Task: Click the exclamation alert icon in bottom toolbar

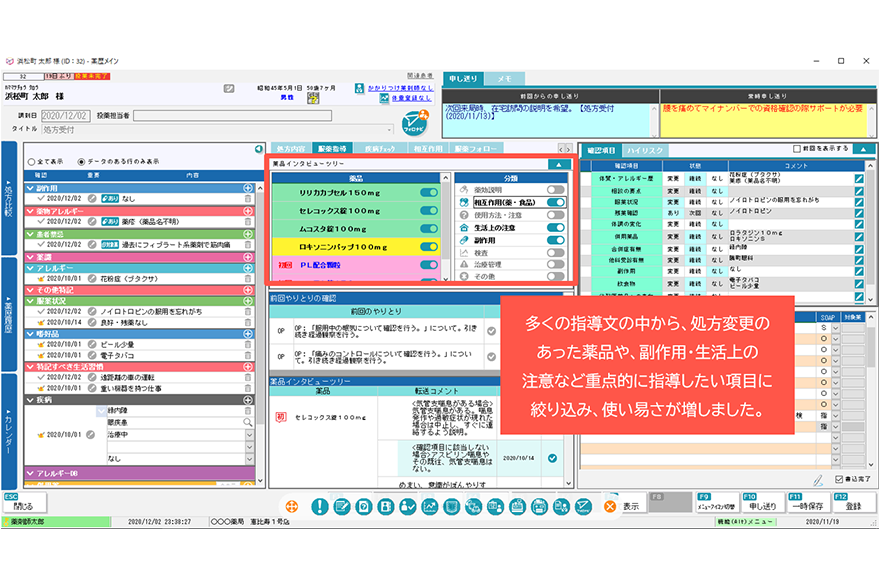Action: (320, 507)
